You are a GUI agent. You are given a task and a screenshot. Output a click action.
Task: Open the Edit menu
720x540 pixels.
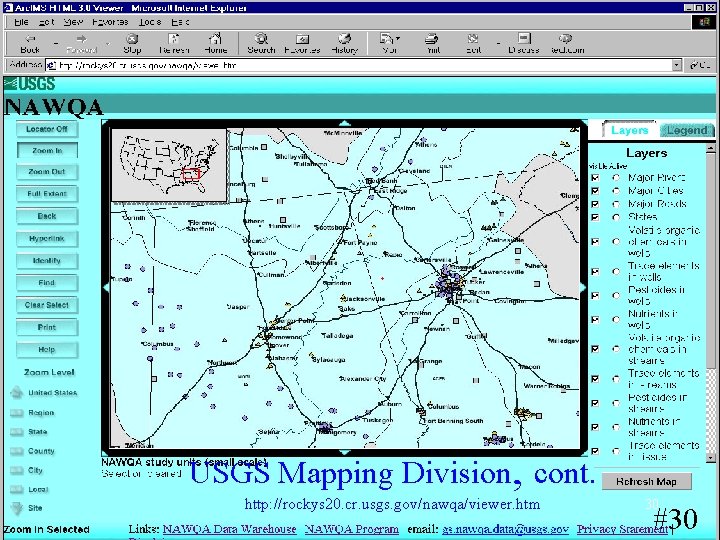point(46,22)
